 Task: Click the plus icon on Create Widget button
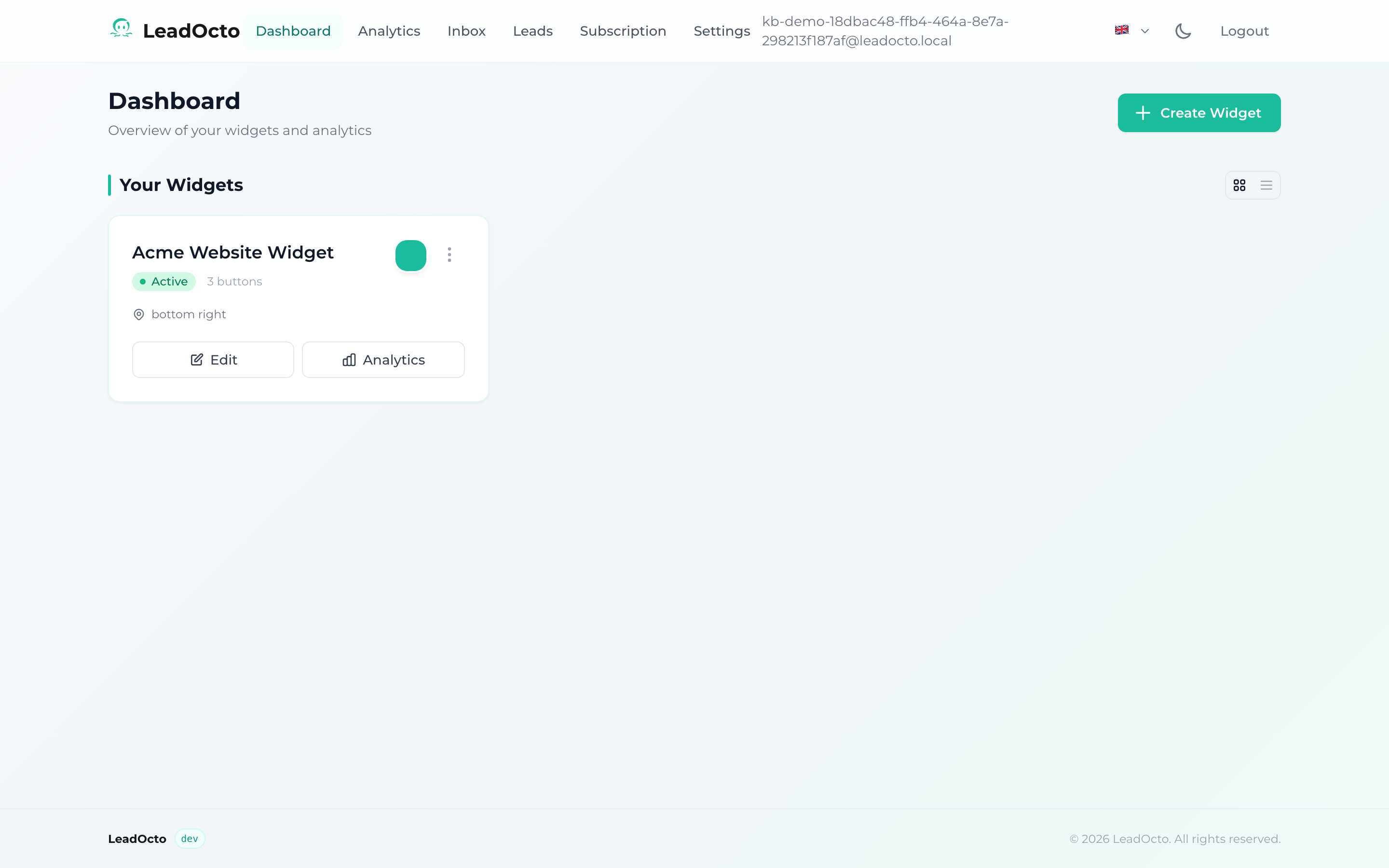(1144, 112)
